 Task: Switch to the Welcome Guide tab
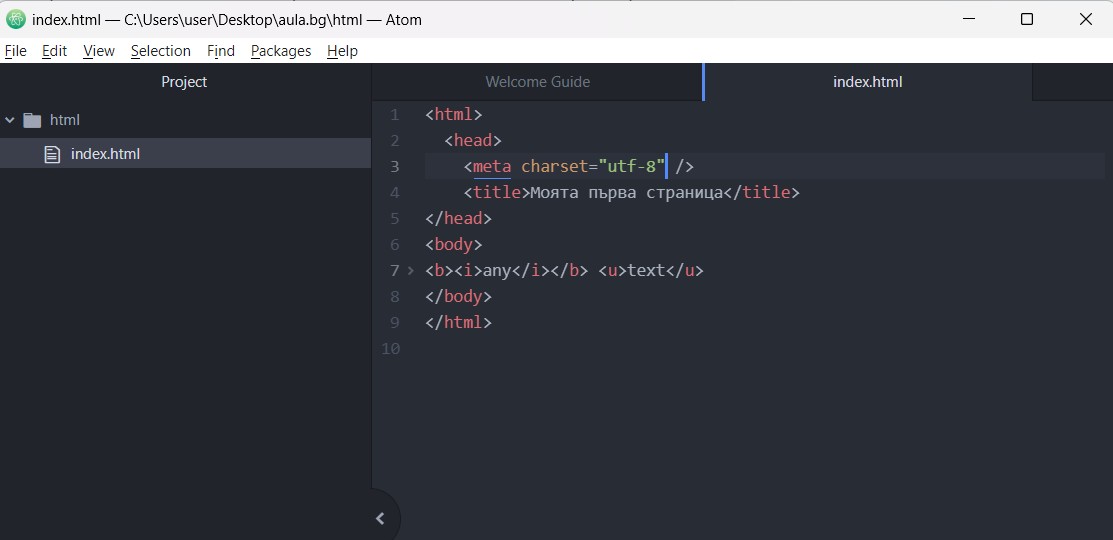click(x=537, y=82)
